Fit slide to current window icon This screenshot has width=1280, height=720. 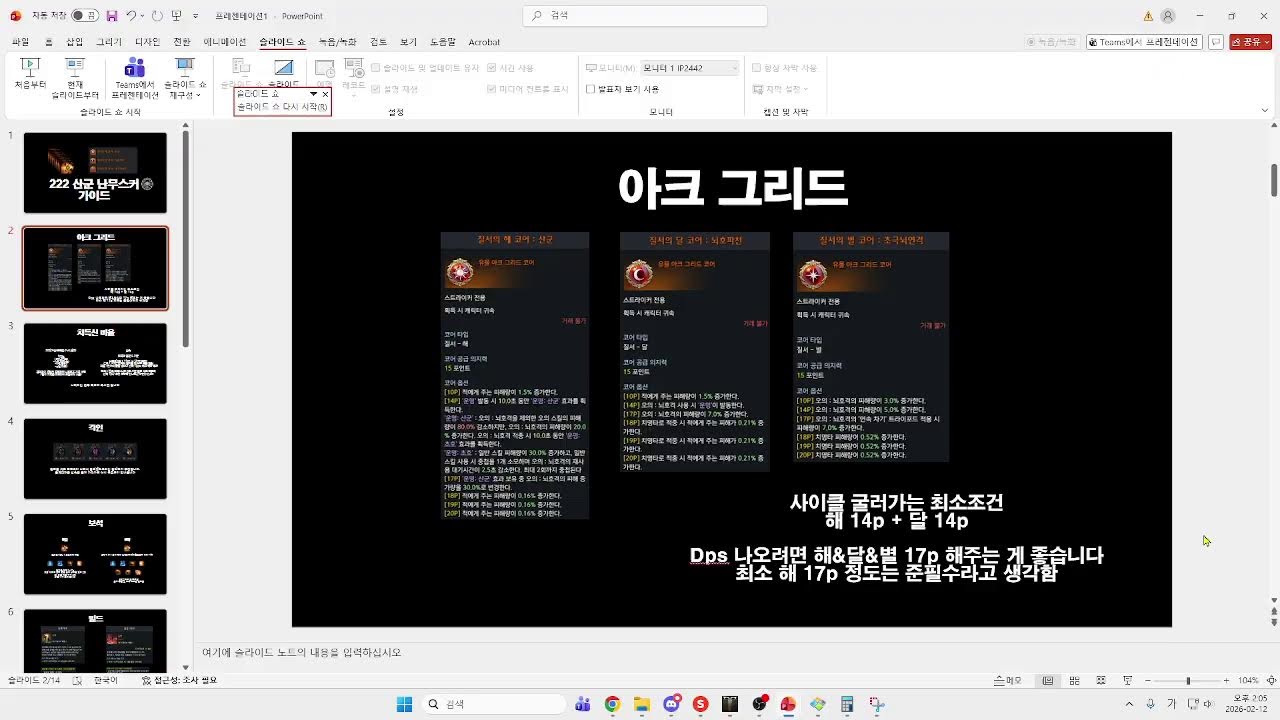point(1270,680)
